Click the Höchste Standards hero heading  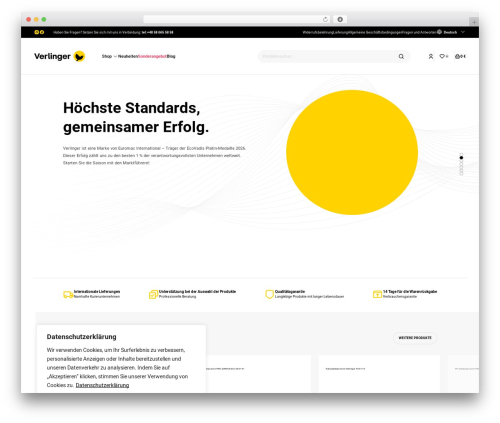[x=136, y=117]
